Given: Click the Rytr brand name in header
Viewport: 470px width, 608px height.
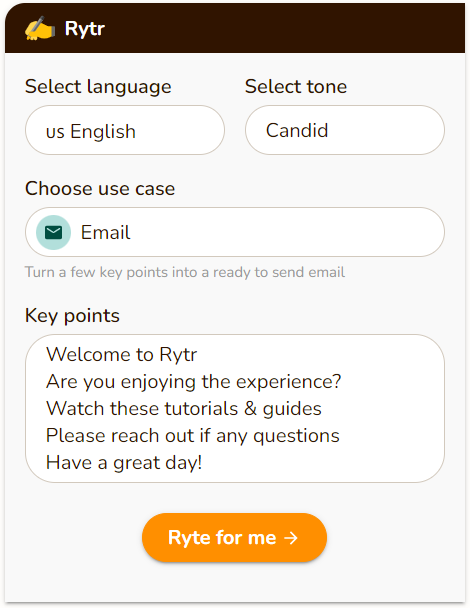Looking at the screenshot, I should coord(85,29).
